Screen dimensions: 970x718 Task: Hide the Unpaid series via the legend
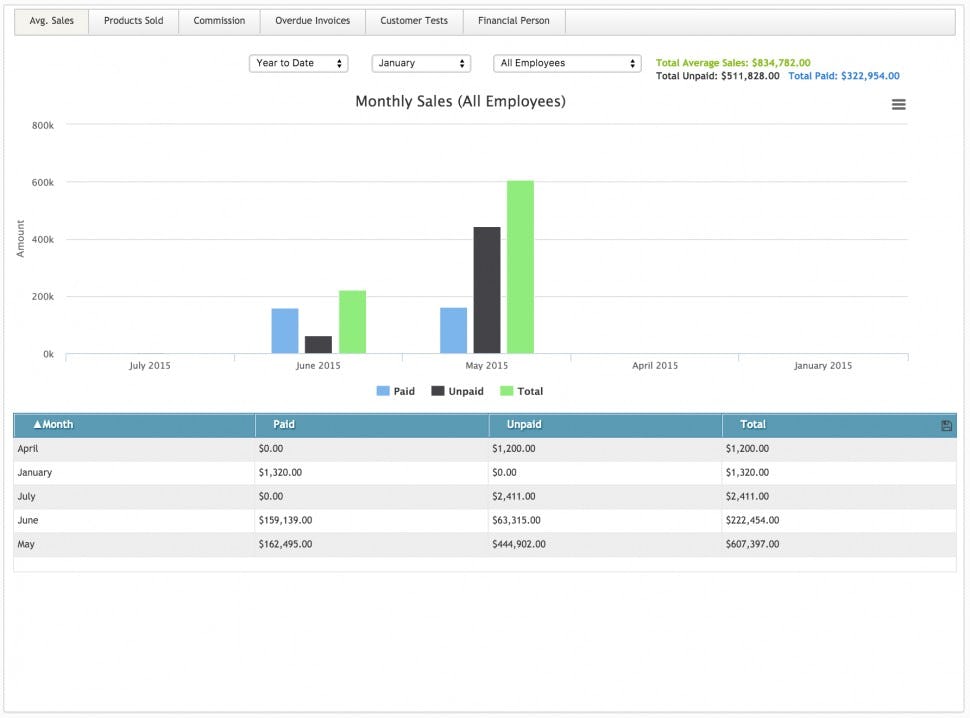coord(456,391)
